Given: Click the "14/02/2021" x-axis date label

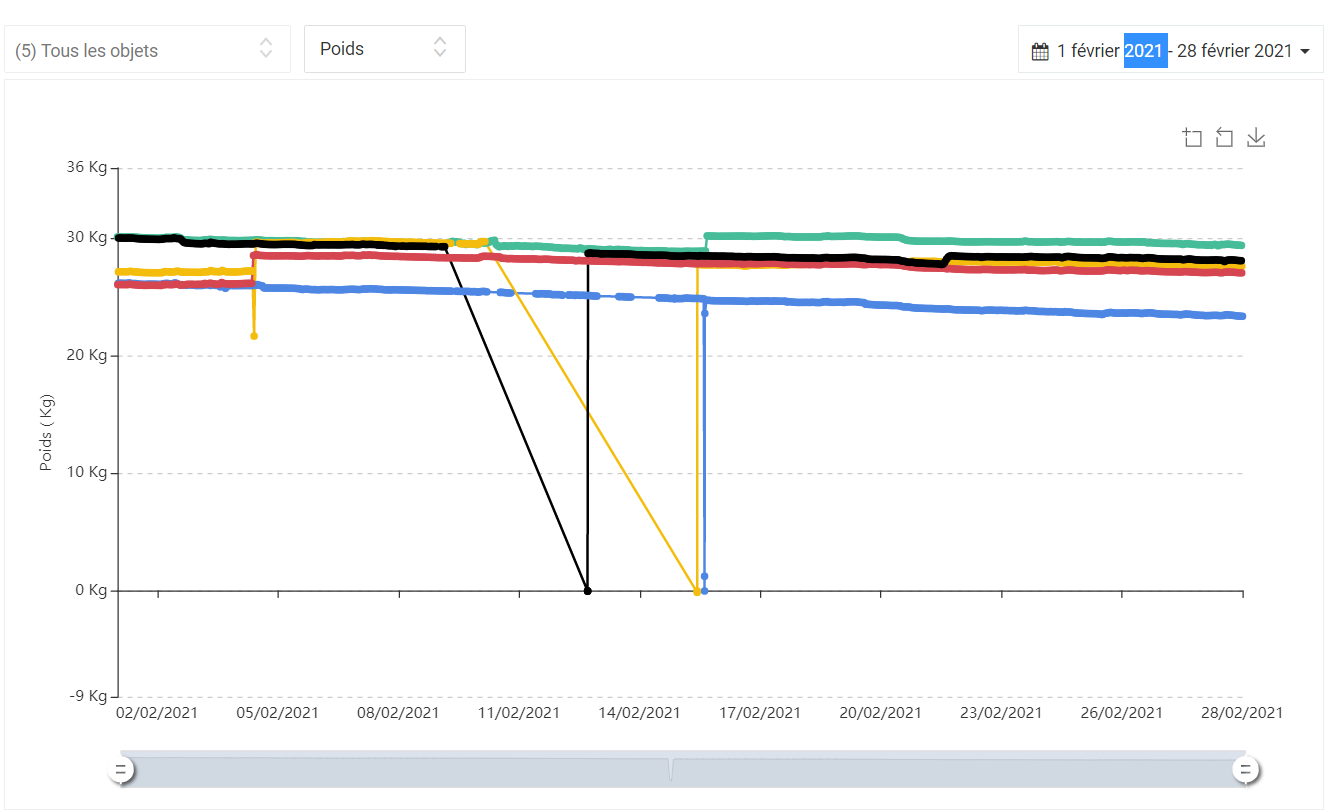Looking at the screenshot, I should 640,713.
